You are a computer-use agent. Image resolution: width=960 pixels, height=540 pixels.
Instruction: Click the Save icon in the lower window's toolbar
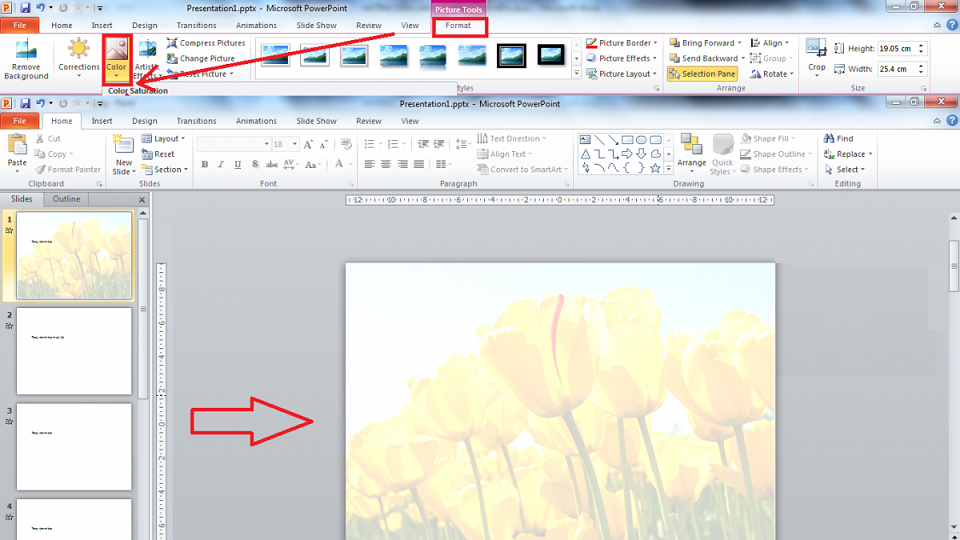[25, 103]
